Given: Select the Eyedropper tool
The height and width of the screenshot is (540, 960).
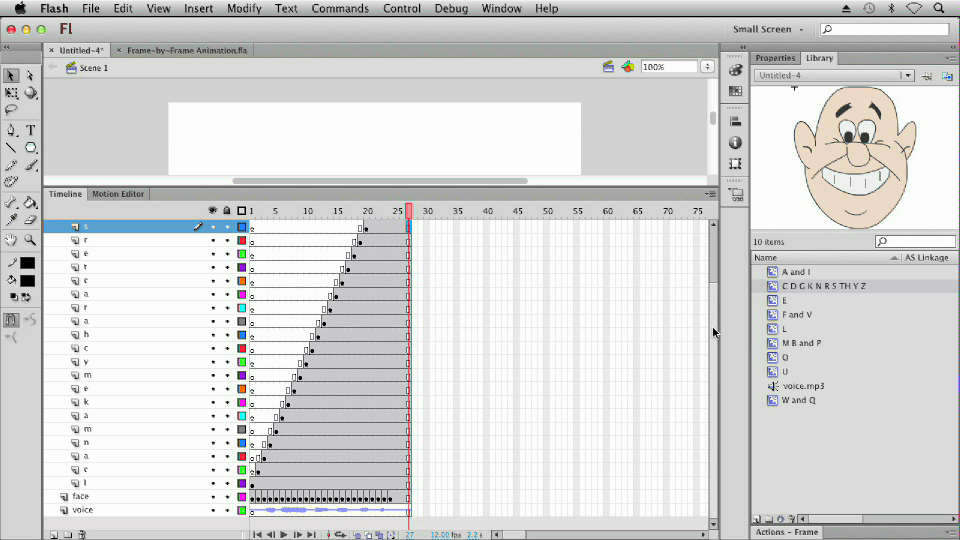Looking at the screenshot, I should point(10,220).
